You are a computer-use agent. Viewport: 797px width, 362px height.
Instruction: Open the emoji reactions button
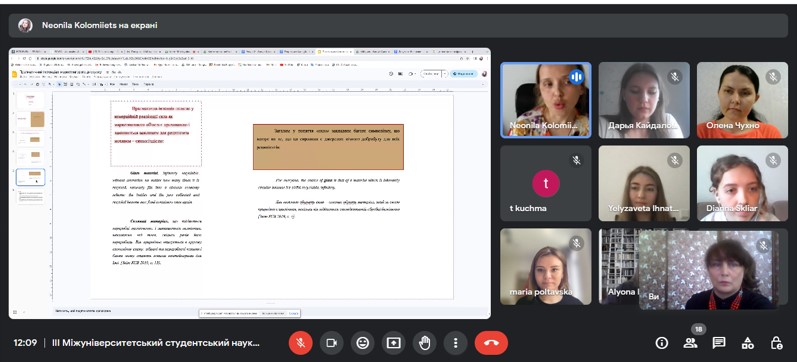[362, 343]
